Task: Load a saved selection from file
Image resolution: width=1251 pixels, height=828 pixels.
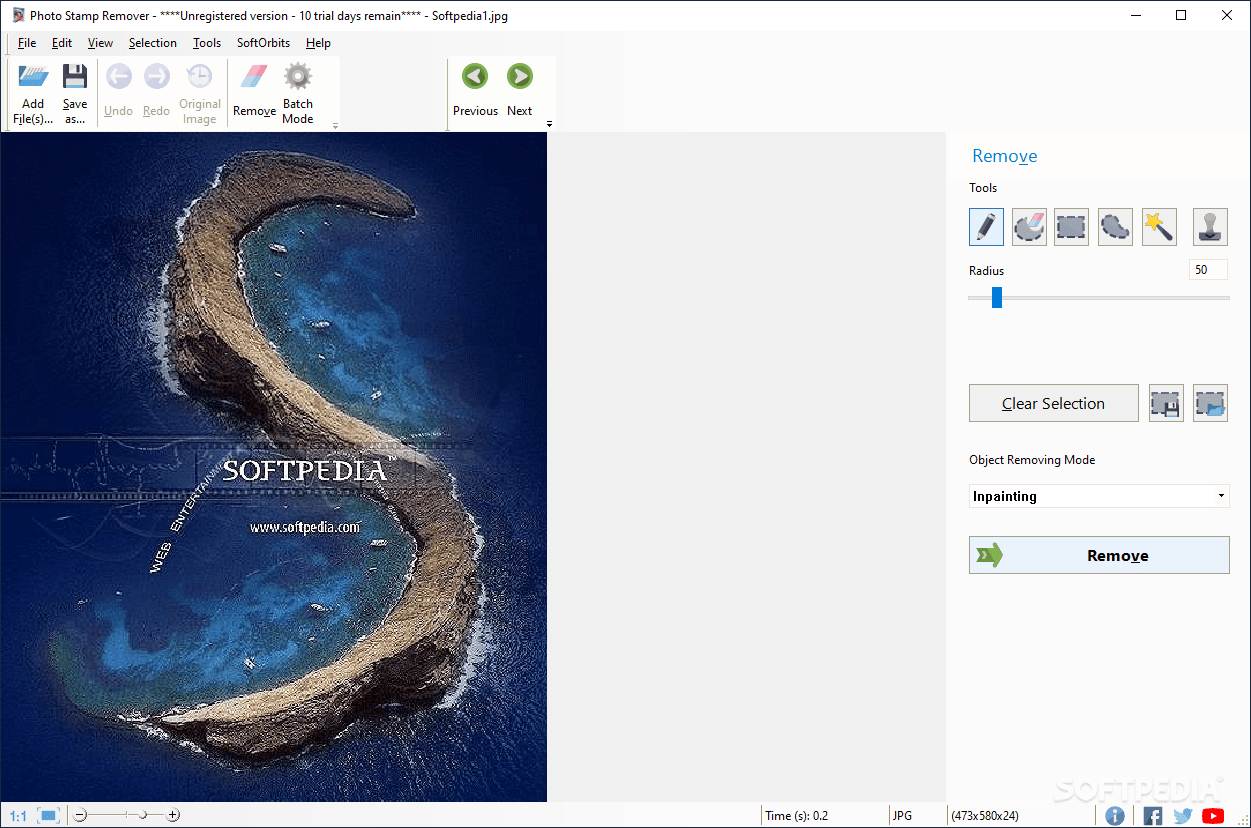Action: tap(1210, 403)
